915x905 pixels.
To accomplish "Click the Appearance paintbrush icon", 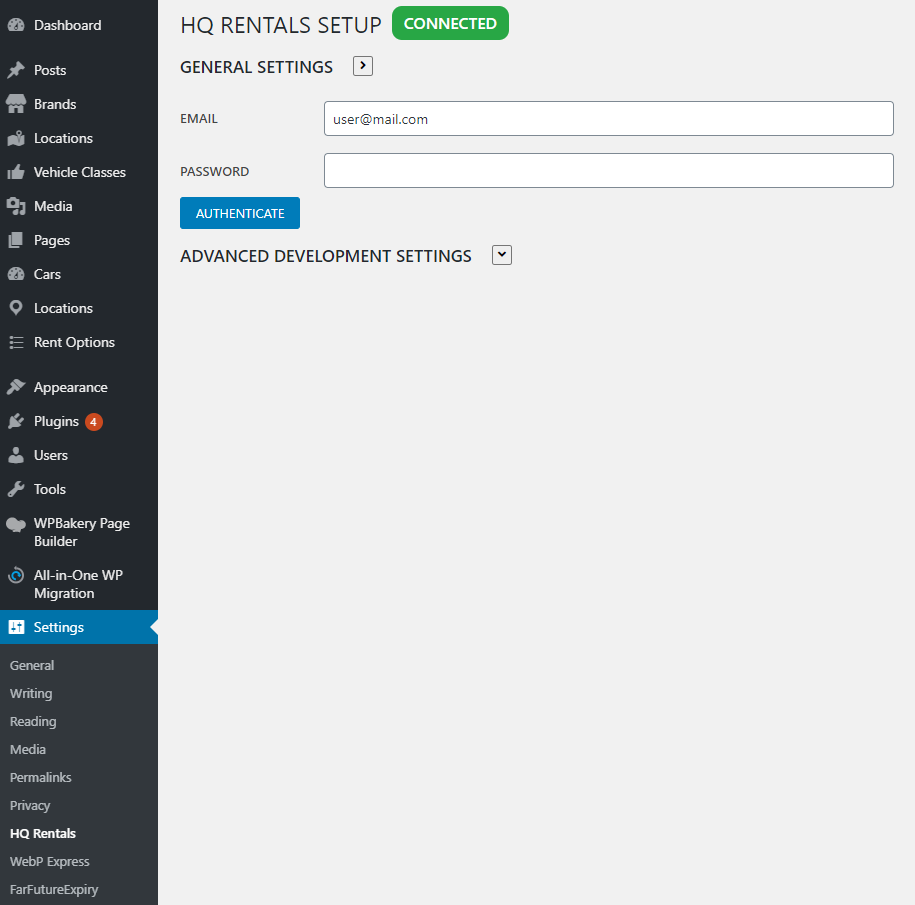I will point(16,387).
